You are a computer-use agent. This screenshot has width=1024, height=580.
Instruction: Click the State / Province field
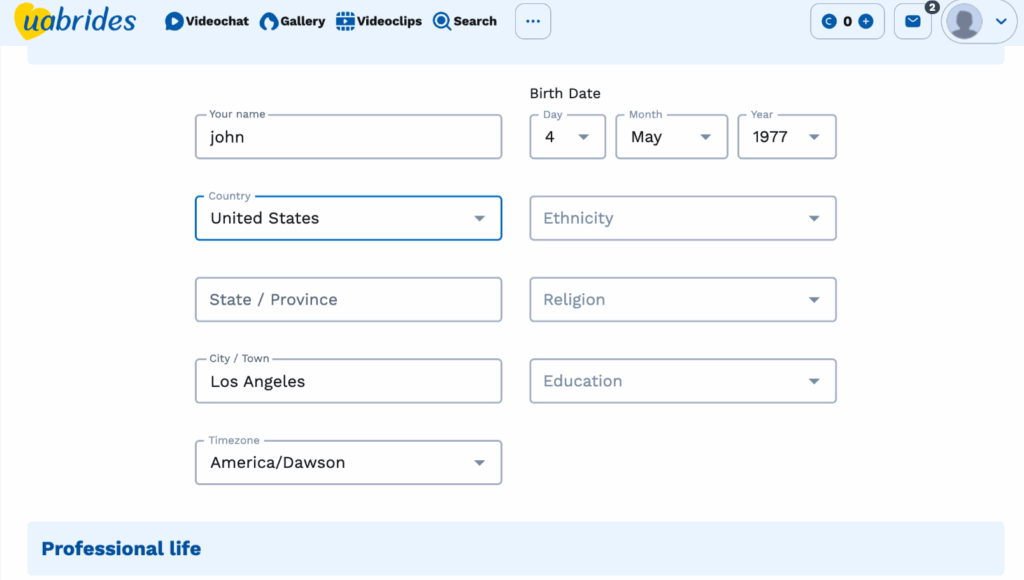pyautogui.click(x=348, y=300)
